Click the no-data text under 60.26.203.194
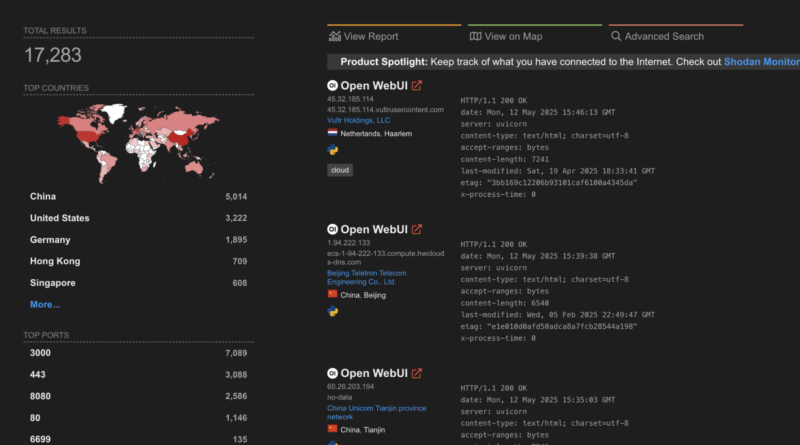Viewport: 800px width, 445px height. tap(339, 397)
